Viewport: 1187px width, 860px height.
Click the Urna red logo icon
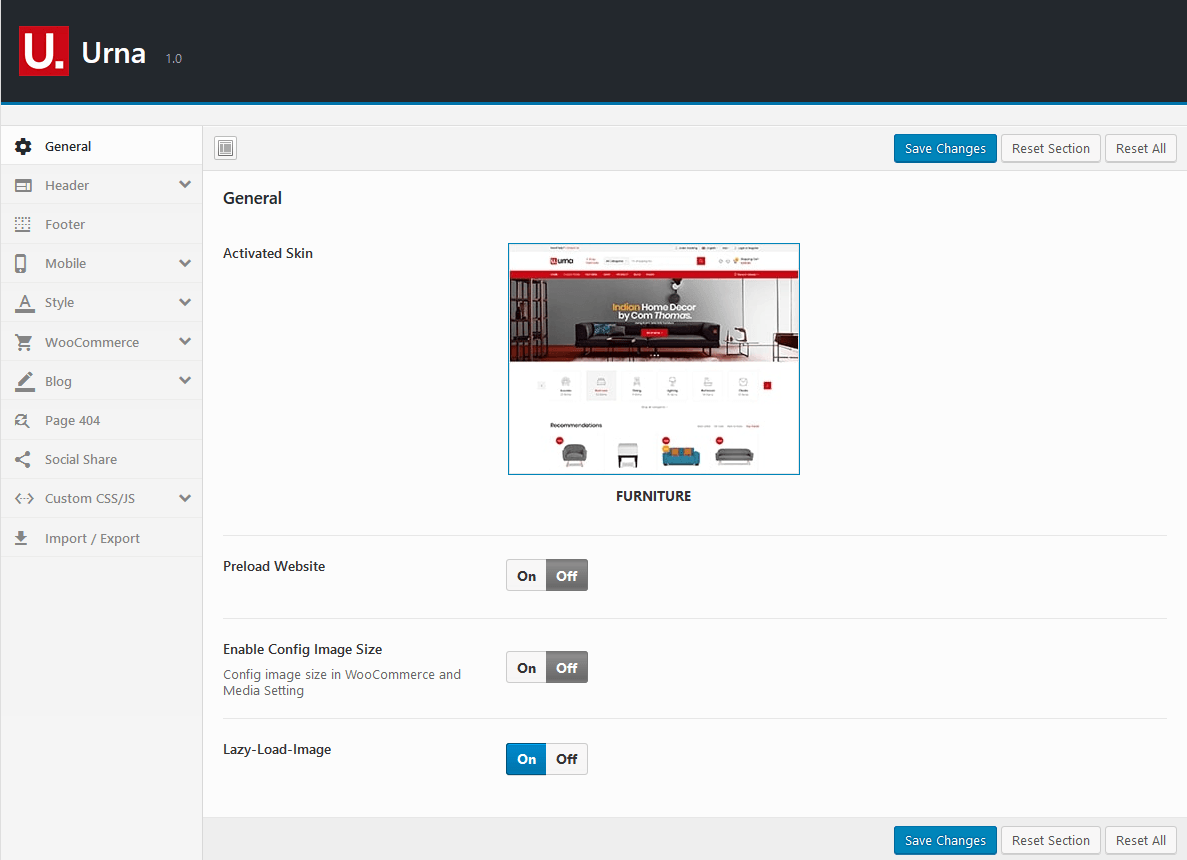[x=44, y=51]
